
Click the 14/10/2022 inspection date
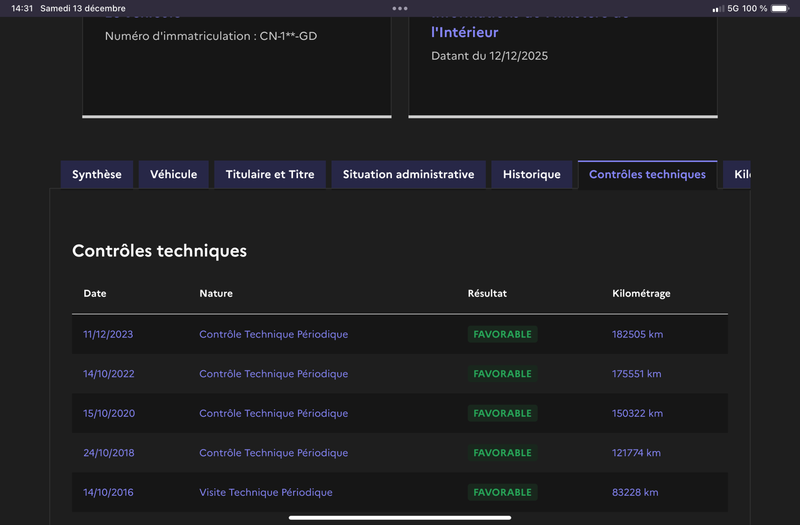coord(108,374)
